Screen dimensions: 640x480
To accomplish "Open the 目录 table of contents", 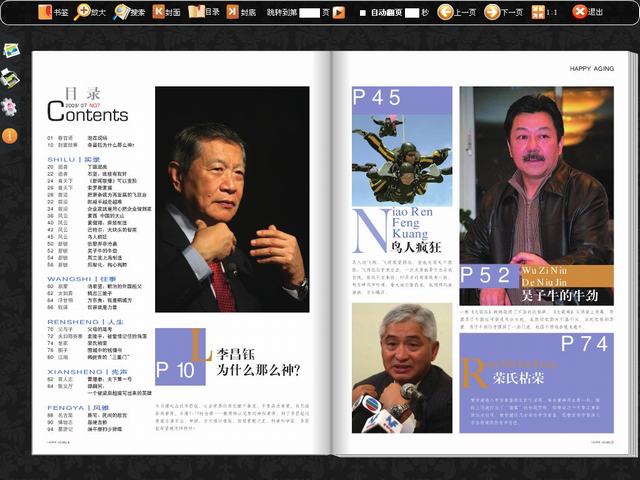I will (204, 12).
